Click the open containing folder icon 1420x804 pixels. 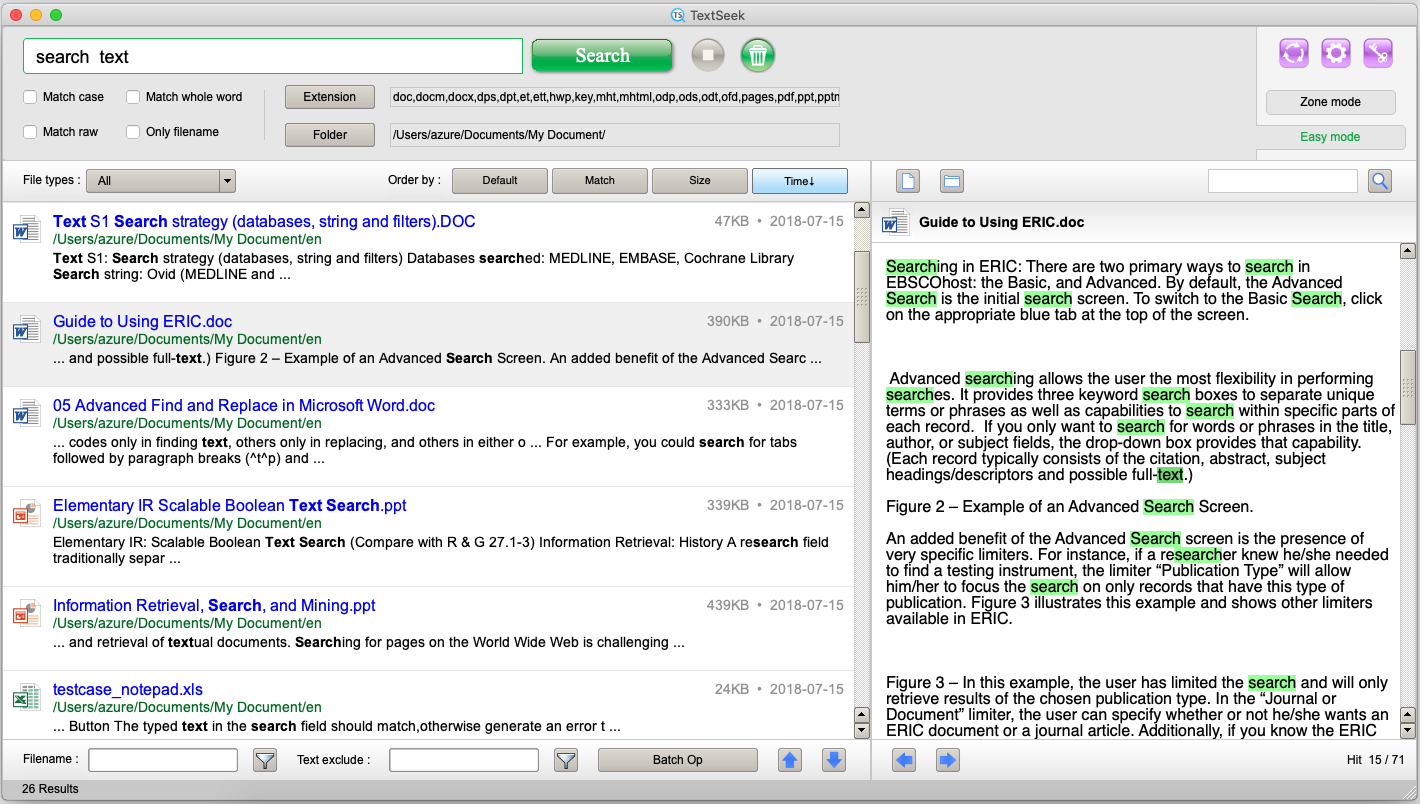[951, 181]
